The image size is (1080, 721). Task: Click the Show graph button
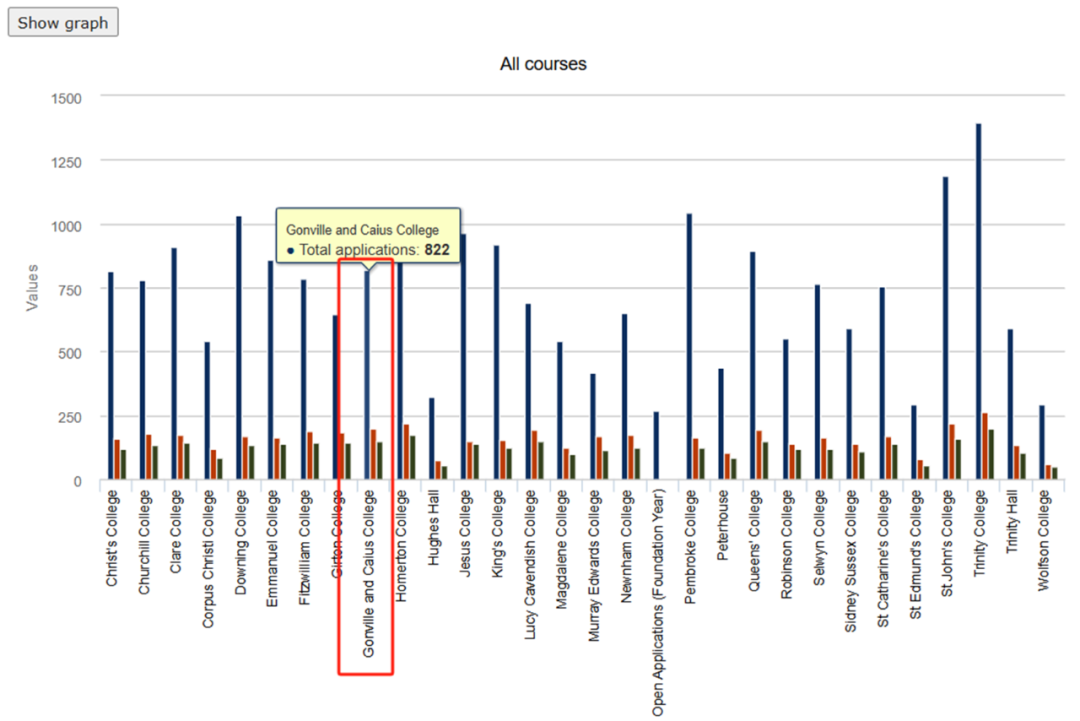tap(63, 23)
